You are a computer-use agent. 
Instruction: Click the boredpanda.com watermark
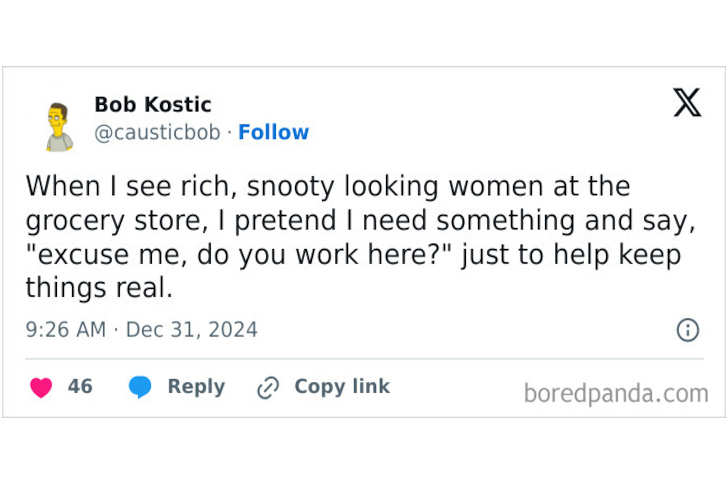pos(615,393)
